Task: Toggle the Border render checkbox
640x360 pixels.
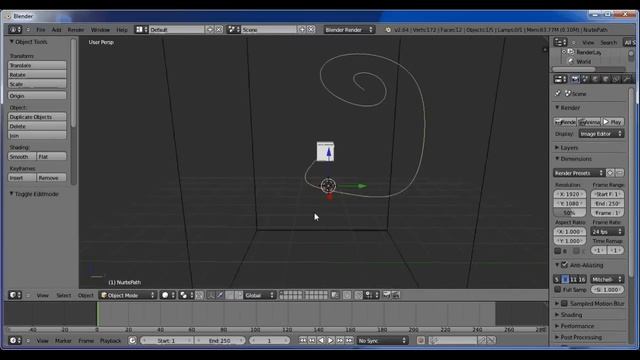Action: click(558, 251)
